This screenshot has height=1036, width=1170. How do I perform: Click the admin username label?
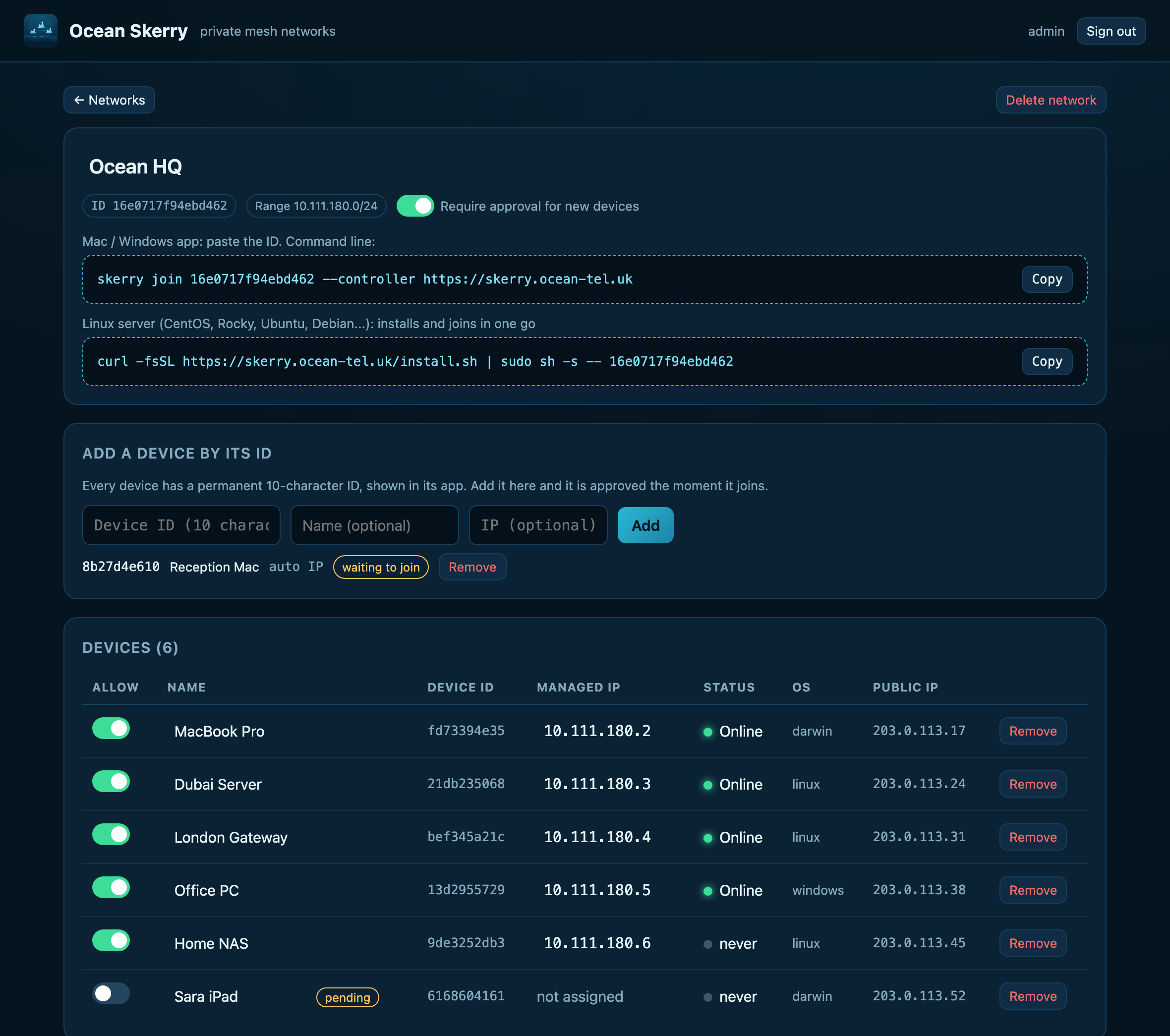click(x=1047, y=31)
